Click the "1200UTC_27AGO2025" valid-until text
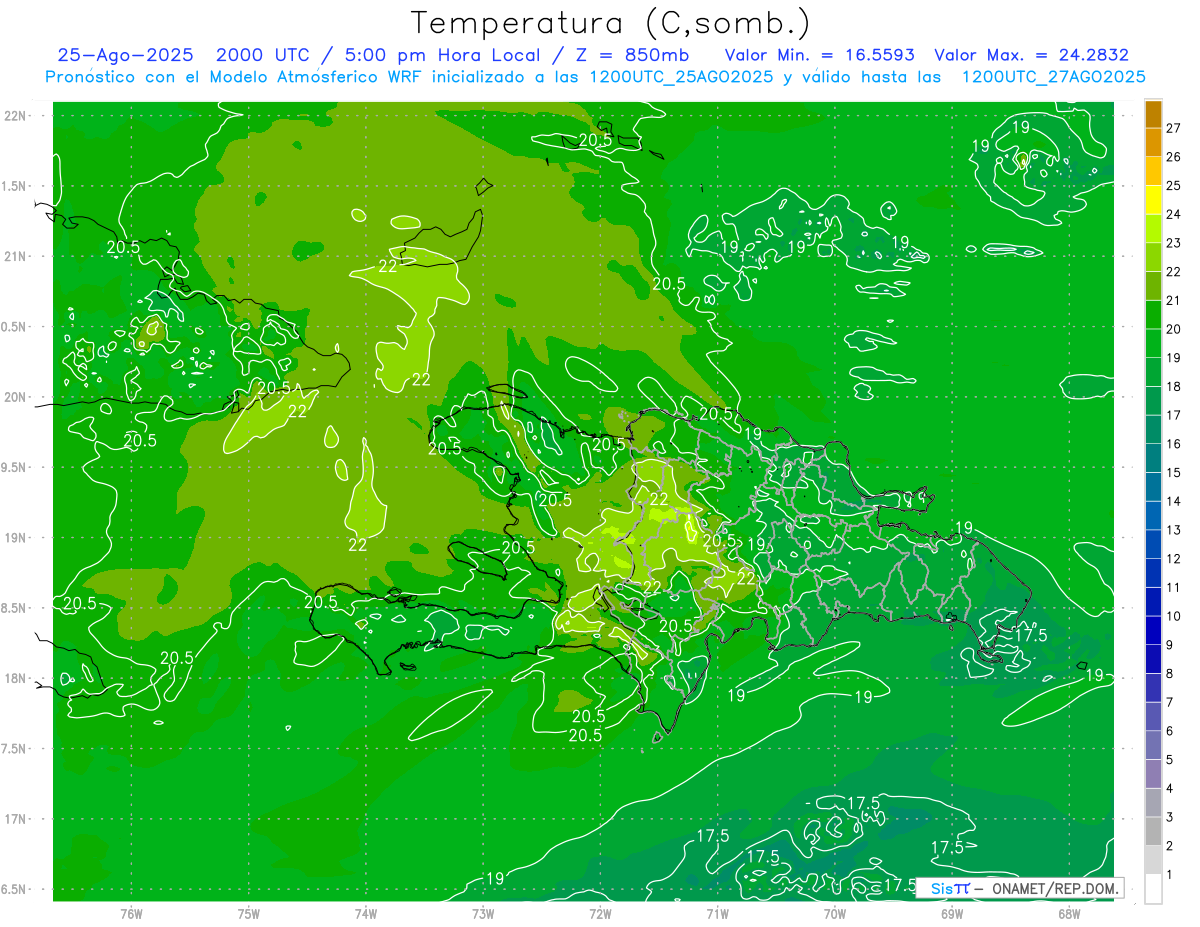 point(1054,77)
